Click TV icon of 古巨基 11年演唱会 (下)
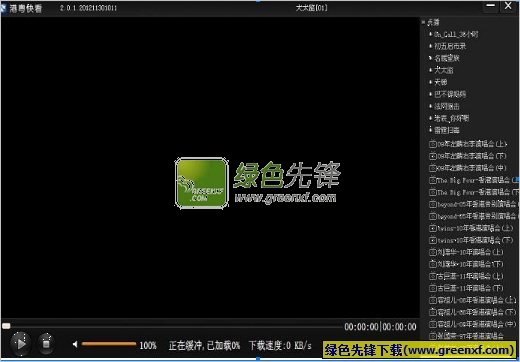The image size is (520, 362). click(433, 288)
